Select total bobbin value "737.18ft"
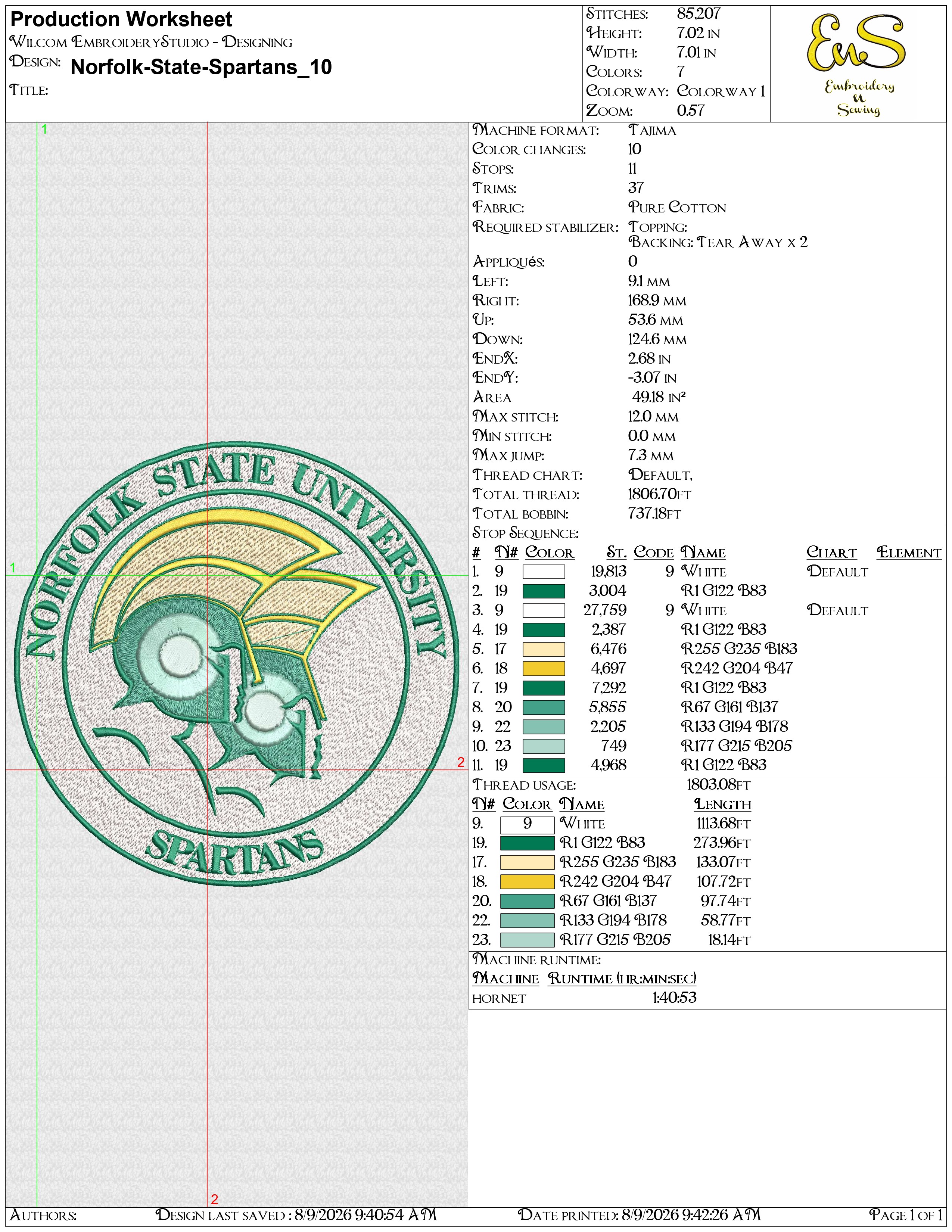The width and height of the screenshot is (952, 1232). click(654, 514)
